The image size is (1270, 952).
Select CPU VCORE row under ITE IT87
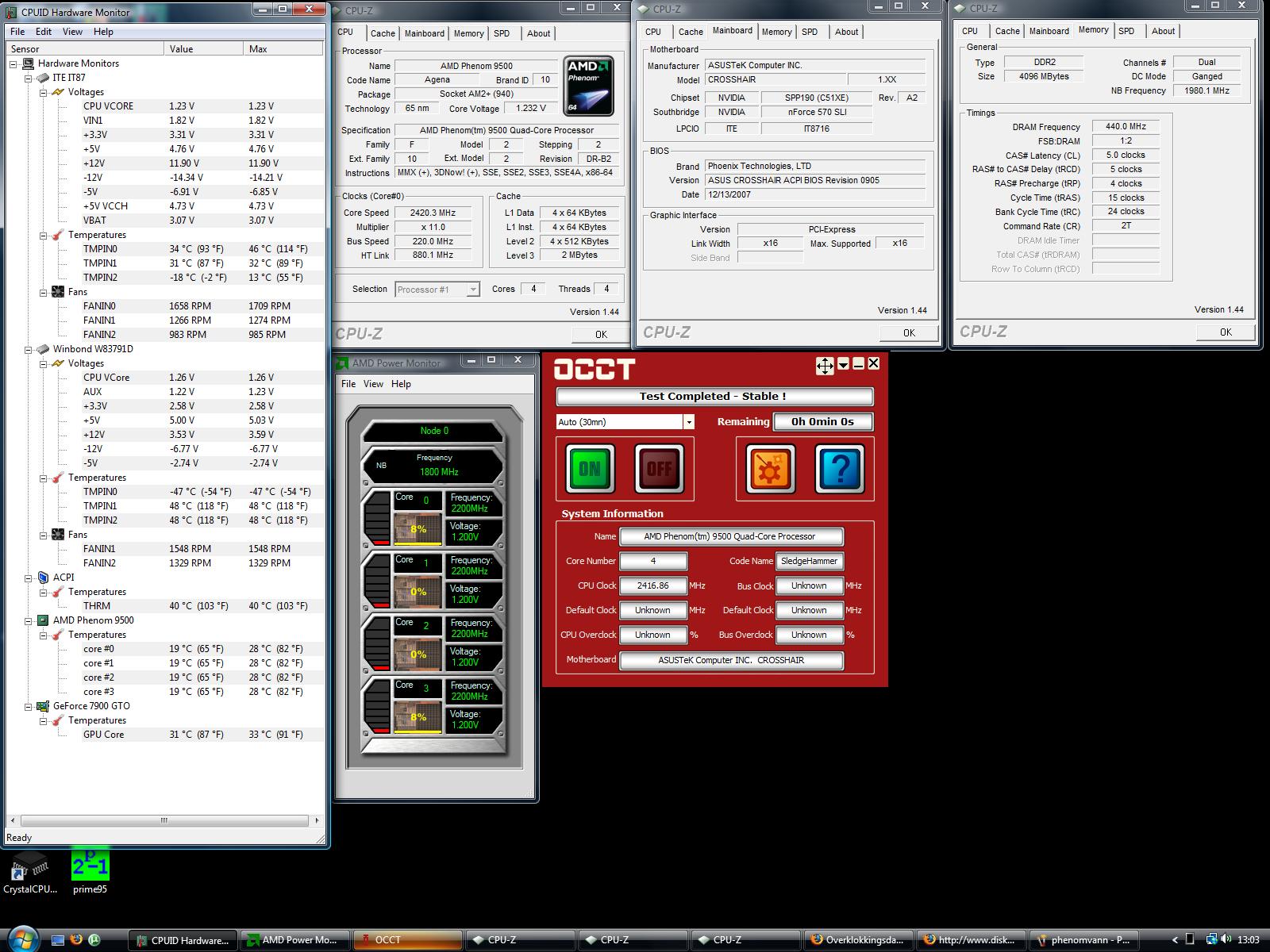(202, 106)
